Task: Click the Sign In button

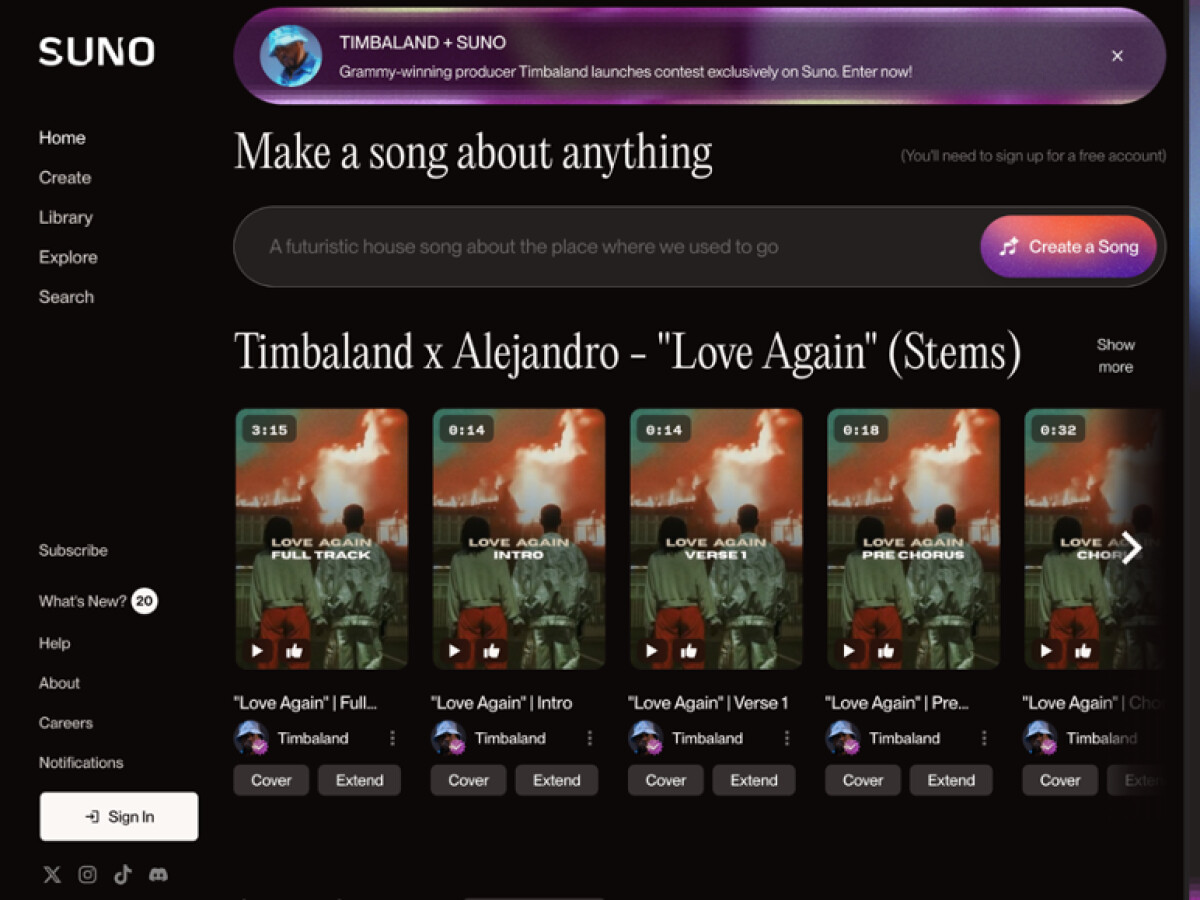Action: [119, 817]
